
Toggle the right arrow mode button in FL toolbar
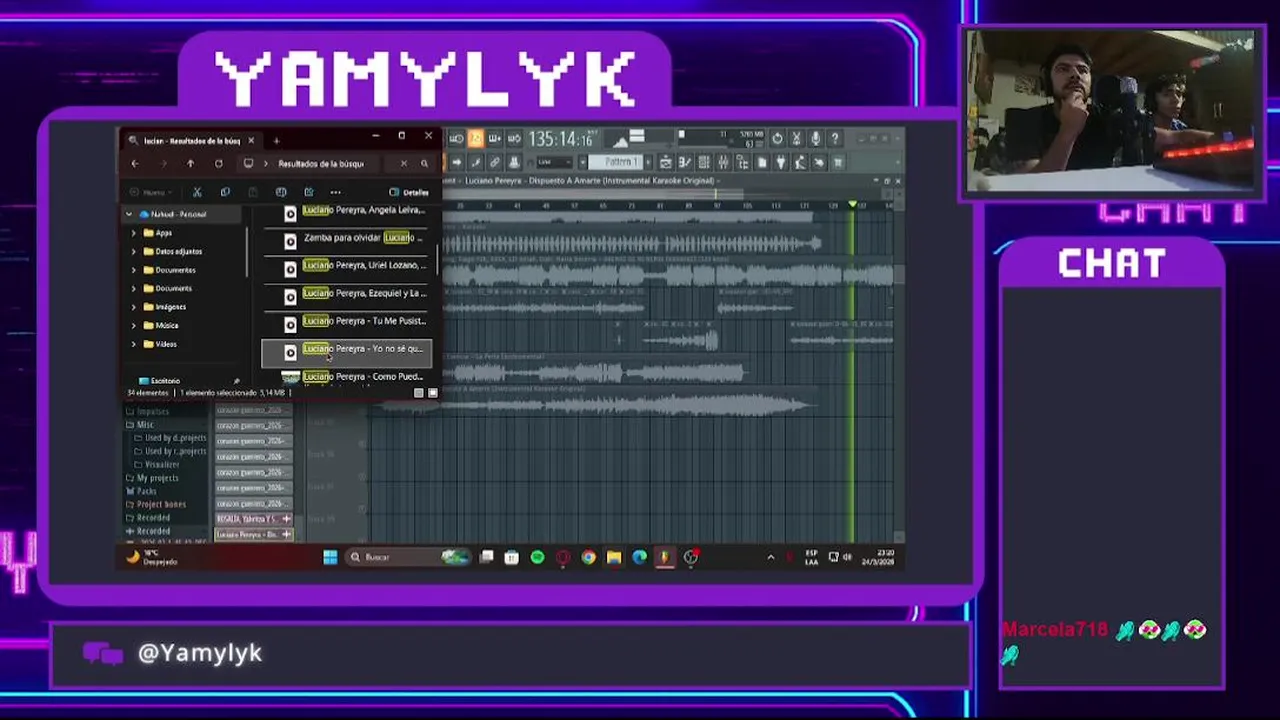[457, 162]
